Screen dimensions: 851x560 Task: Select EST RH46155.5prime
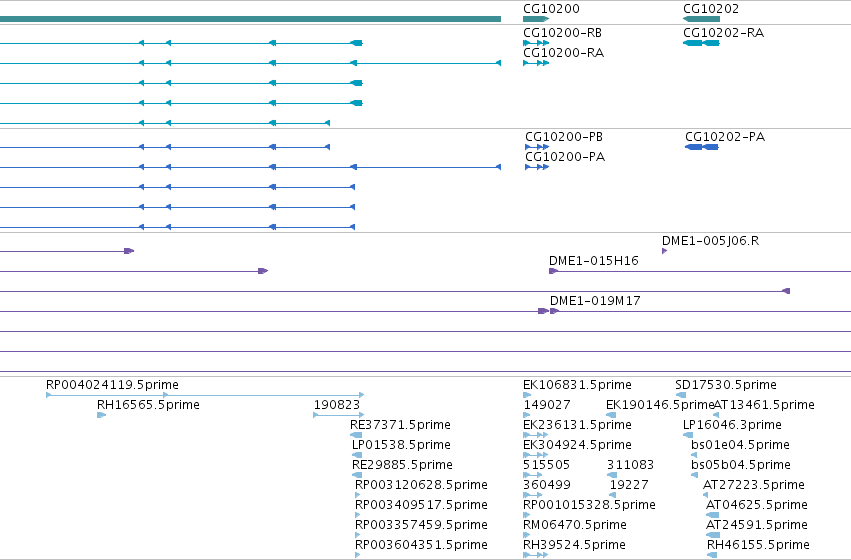coord(758,545)
